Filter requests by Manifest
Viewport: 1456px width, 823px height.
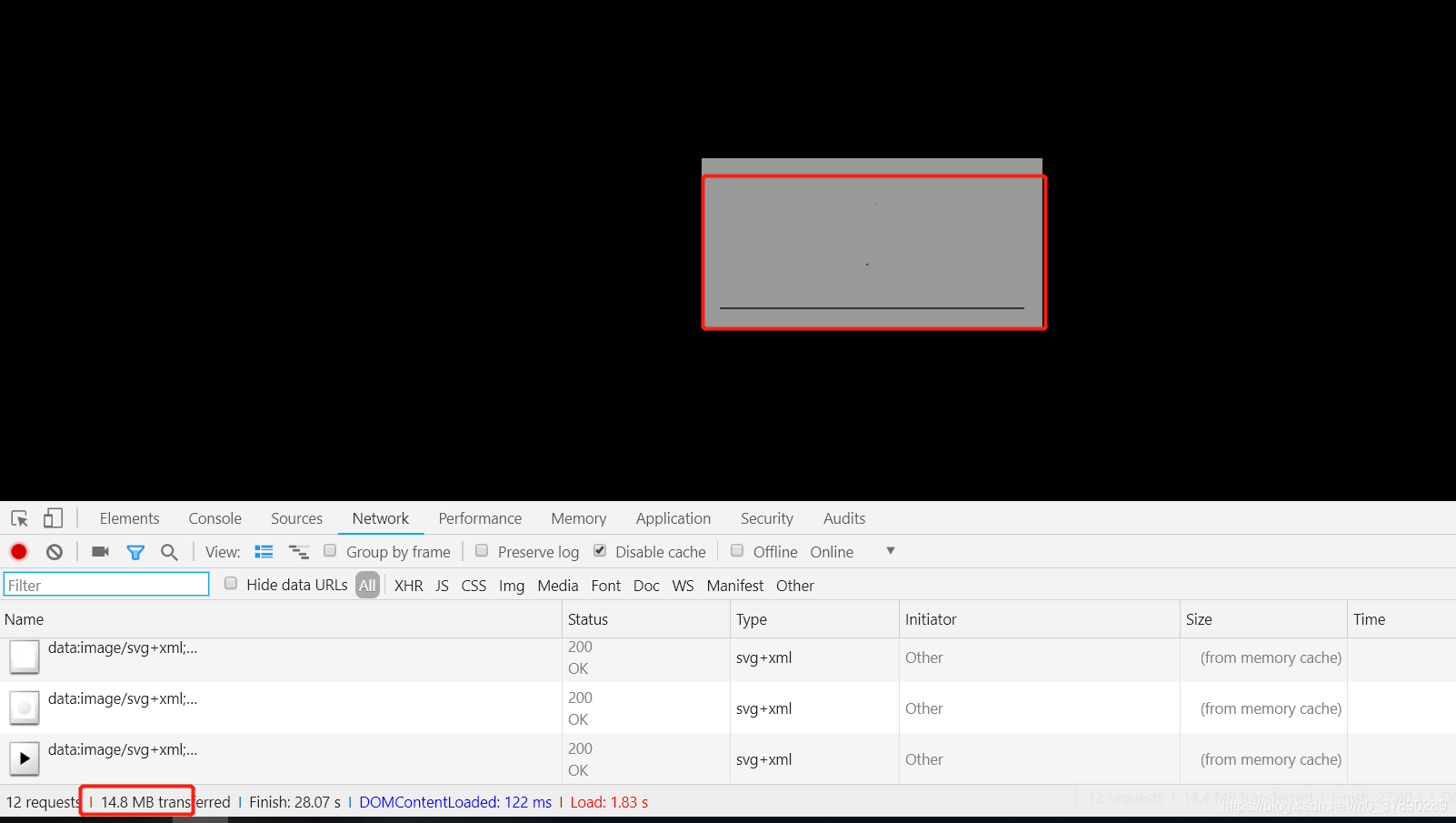(735, 586)
